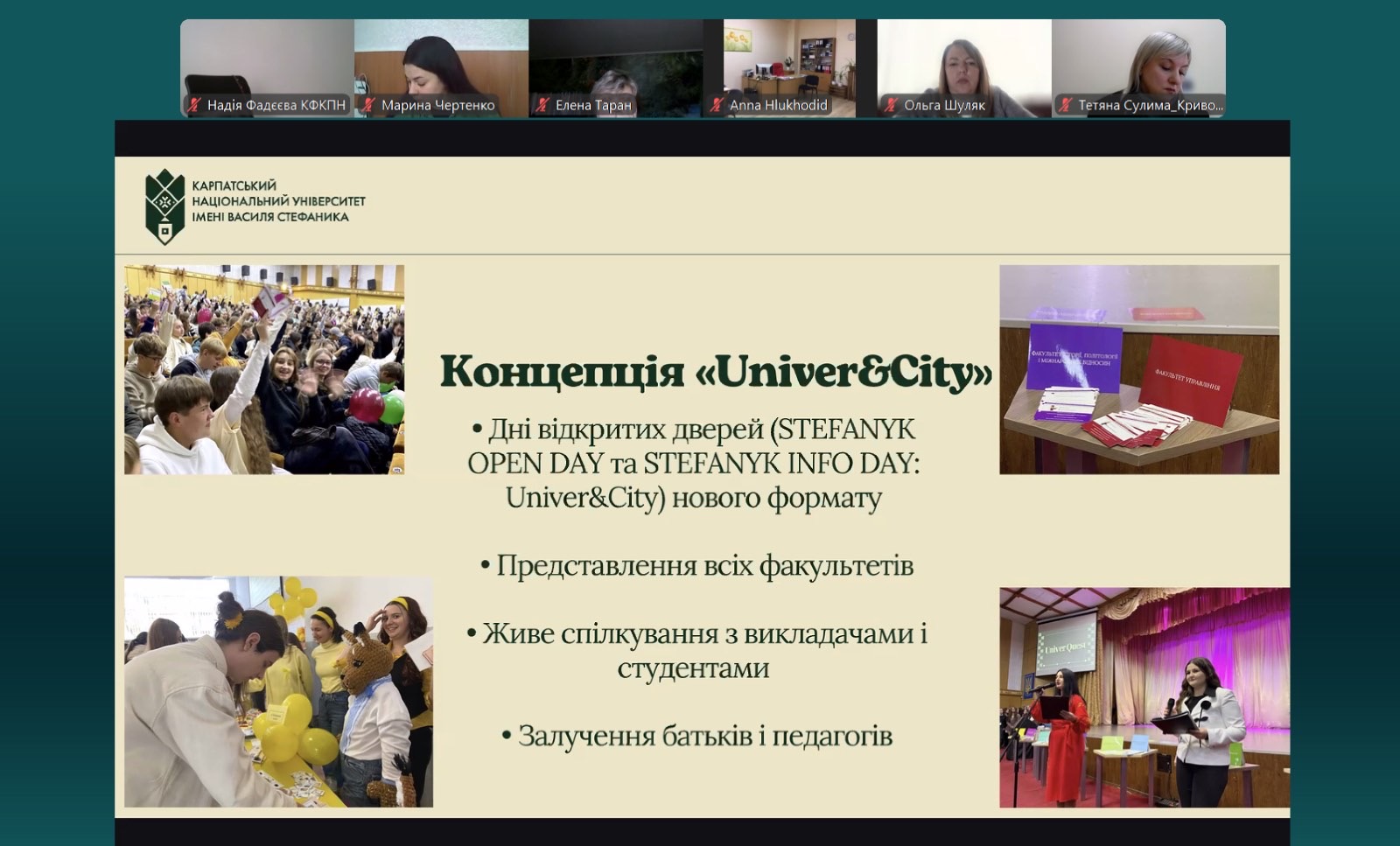This screenshot has width=1400, height=846.
Task: Click muted mic icon beside Ольга Шуляк
Action: click(x=891, y=106)
